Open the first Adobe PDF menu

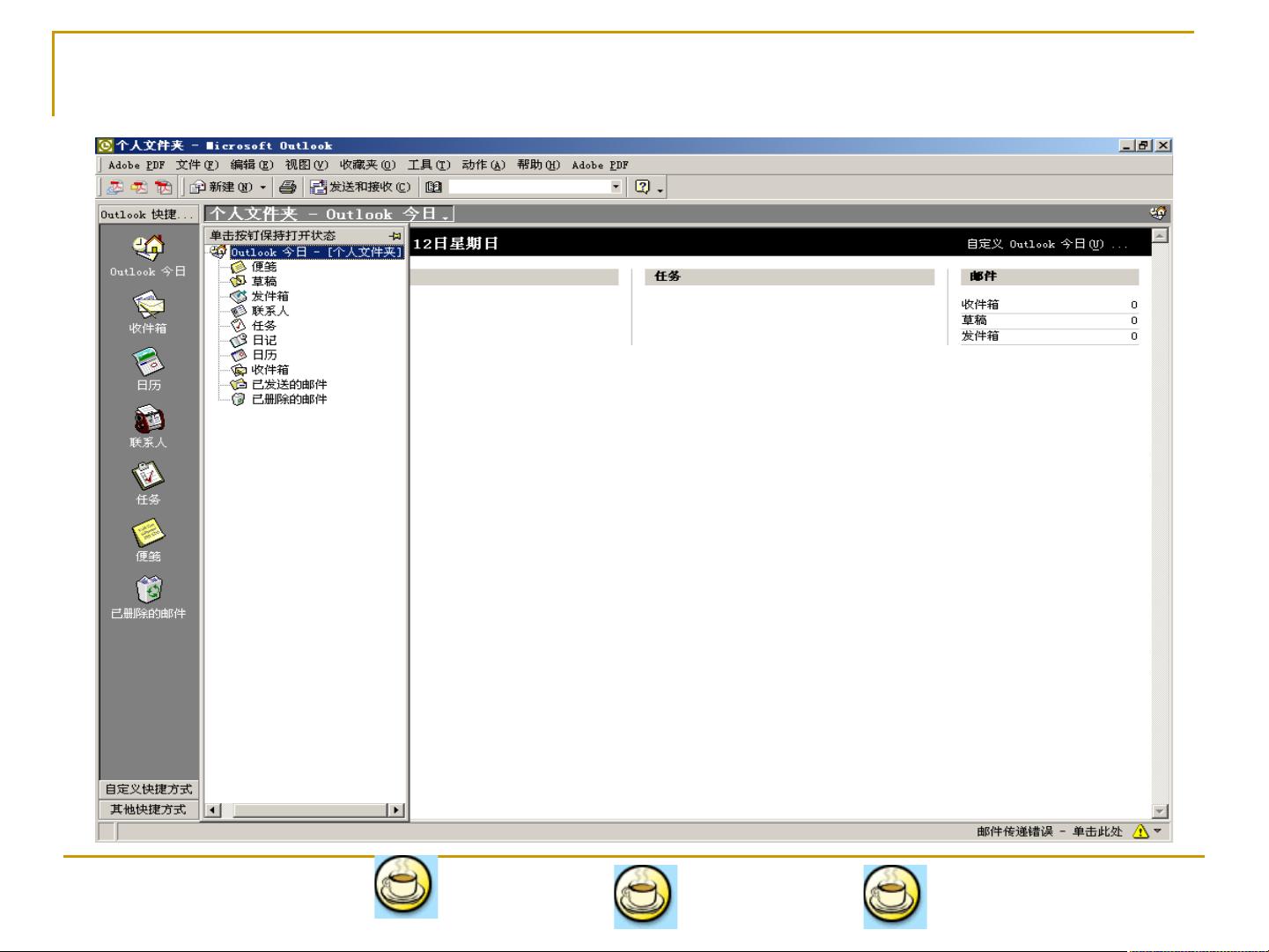pyautogui.click(x=136, y=165)
